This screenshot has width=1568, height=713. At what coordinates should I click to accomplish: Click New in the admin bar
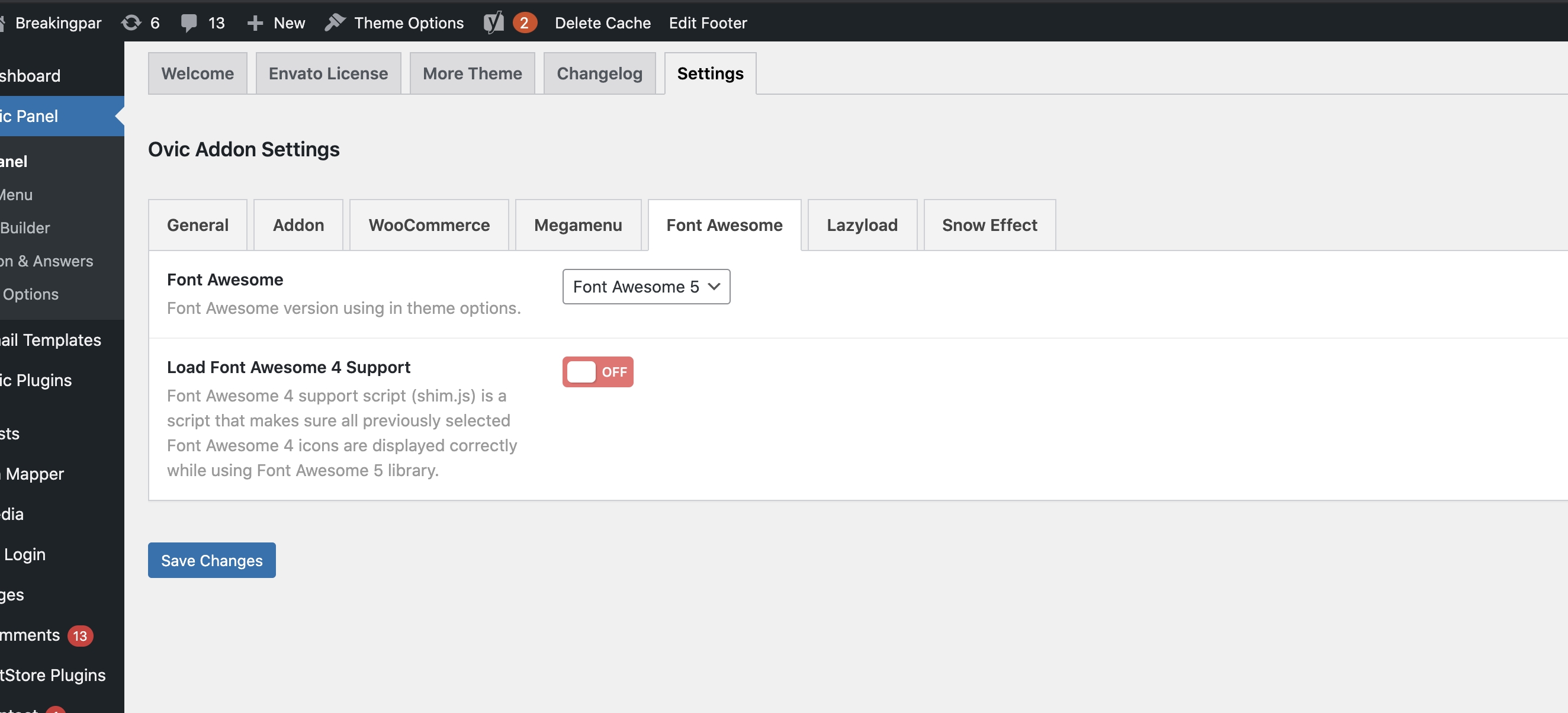click(x=289, y=23)
